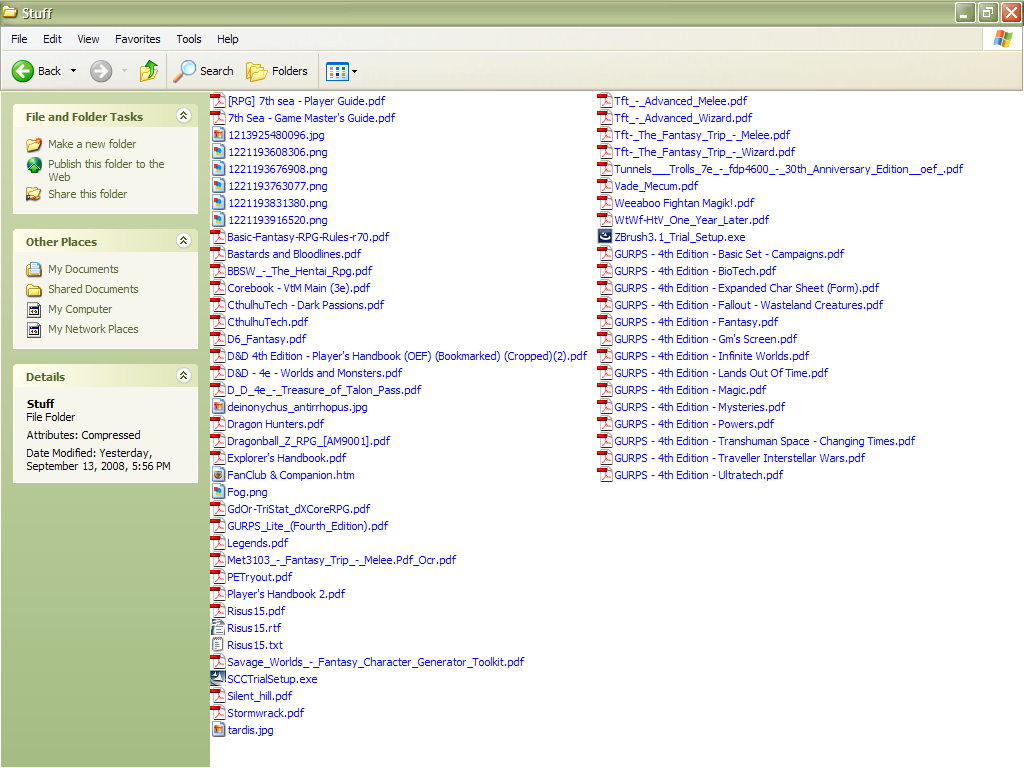
Task: Select the ZBrush3.1_Trial_Setup.exe icon
Action: pyautogui.click(x=605, y=237)
